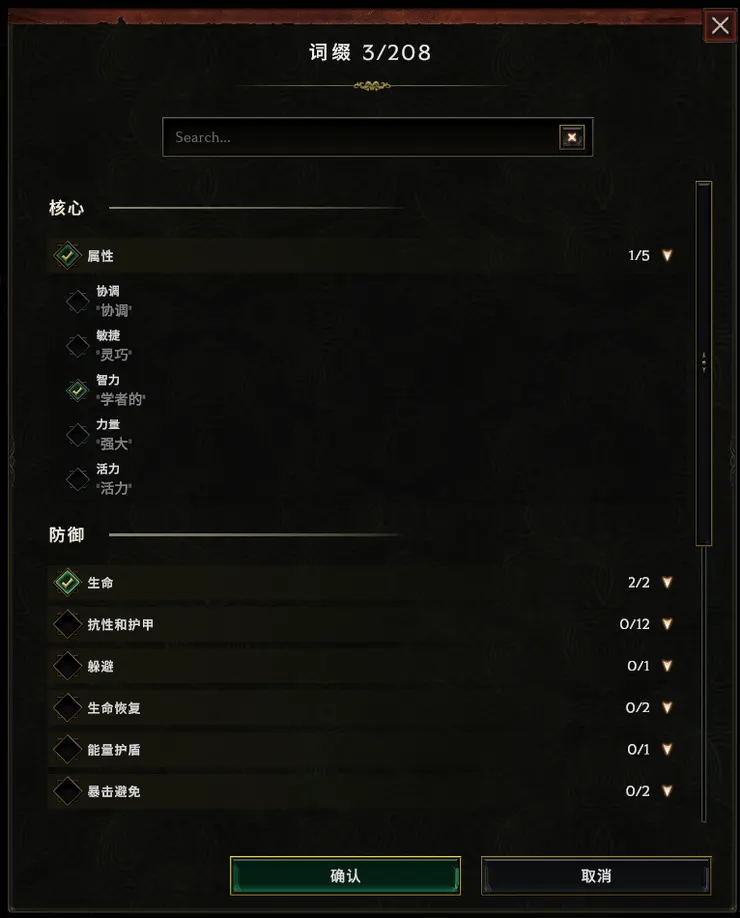Expand the 生命 entry using its arrow
The image size is (740, 918).
pos(667,581)
